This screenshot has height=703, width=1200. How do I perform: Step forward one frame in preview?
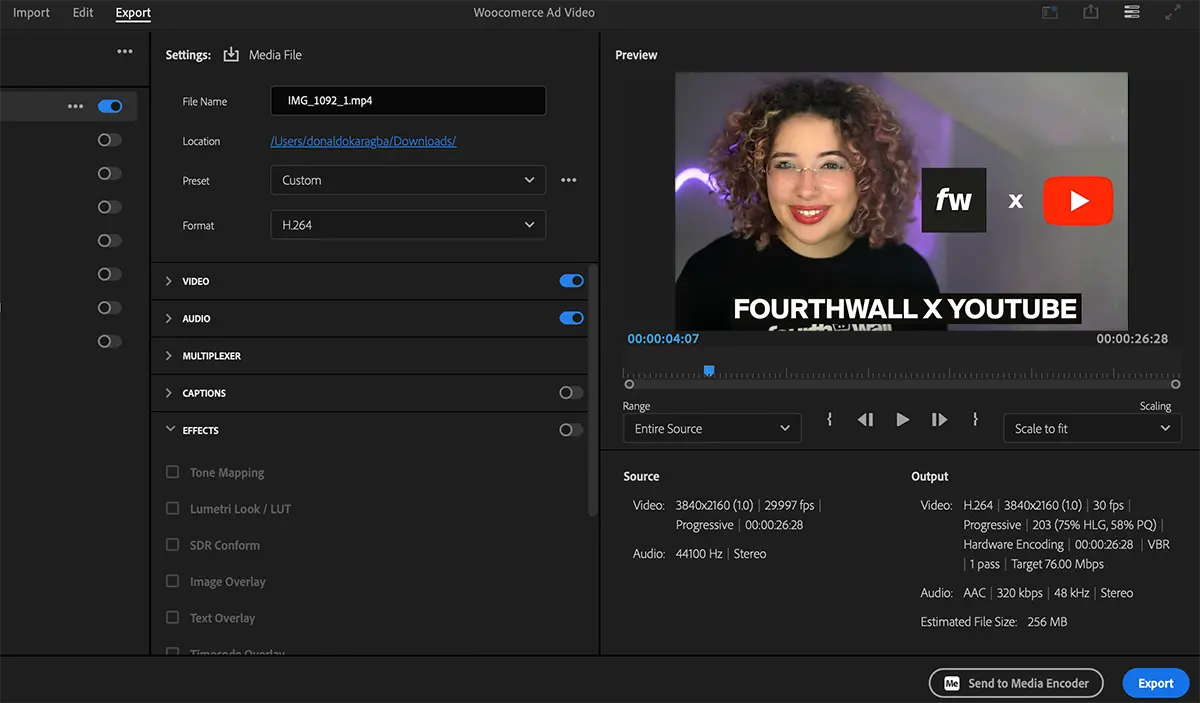tap(939, 420)
